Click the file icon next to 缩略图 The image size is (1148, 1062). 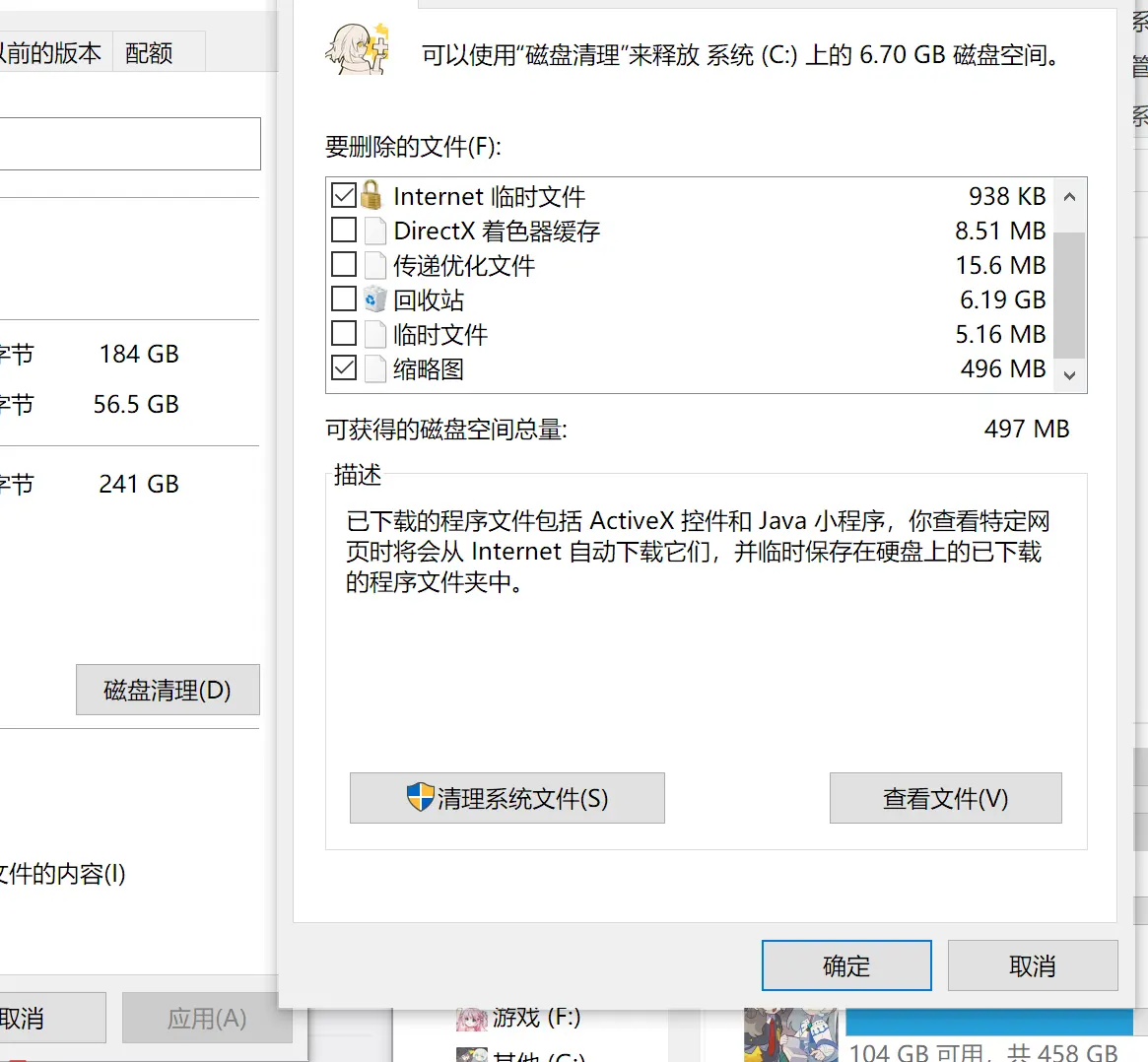[x=375, y=368]
